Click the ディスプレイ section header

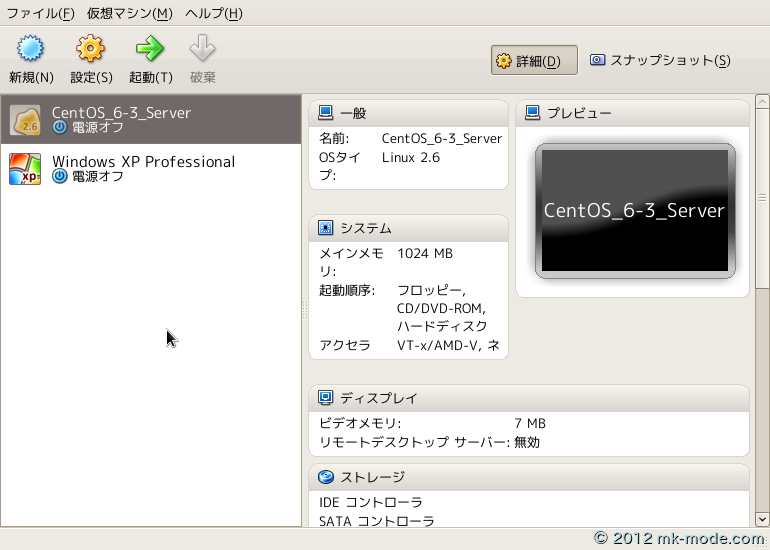point(378,398)
